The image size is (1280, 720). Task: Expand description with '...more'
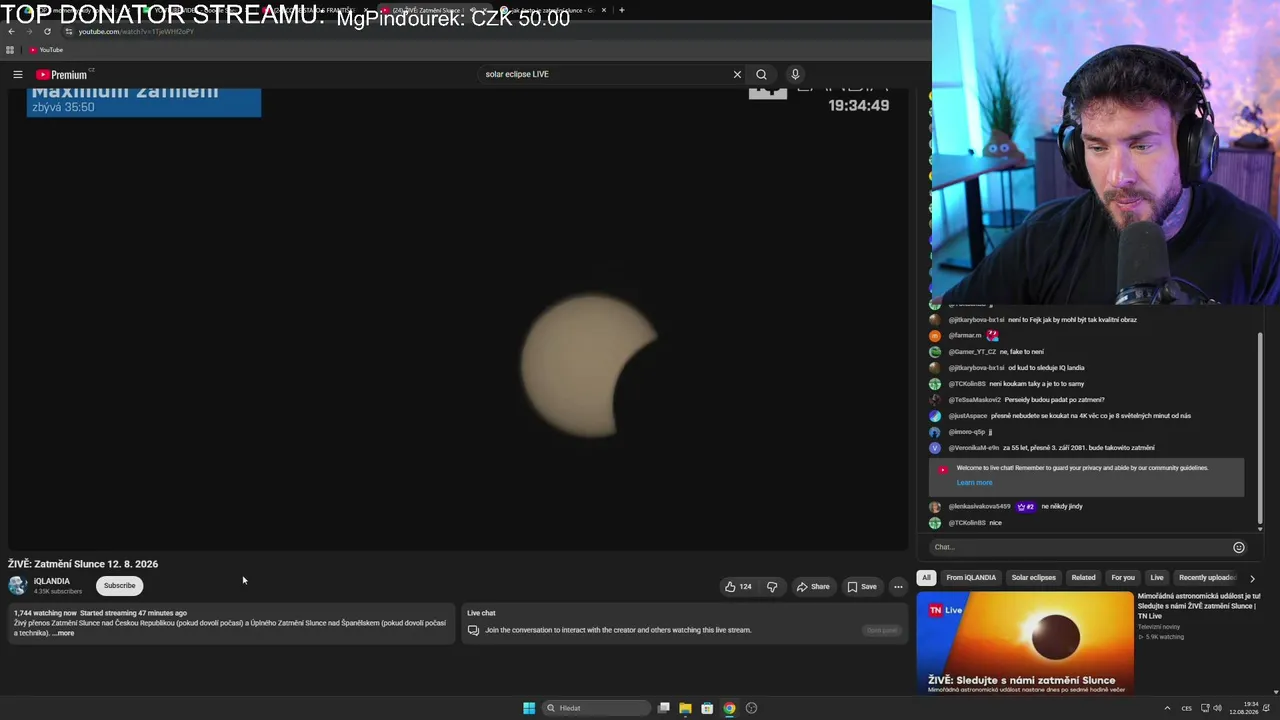pos(63,633)
